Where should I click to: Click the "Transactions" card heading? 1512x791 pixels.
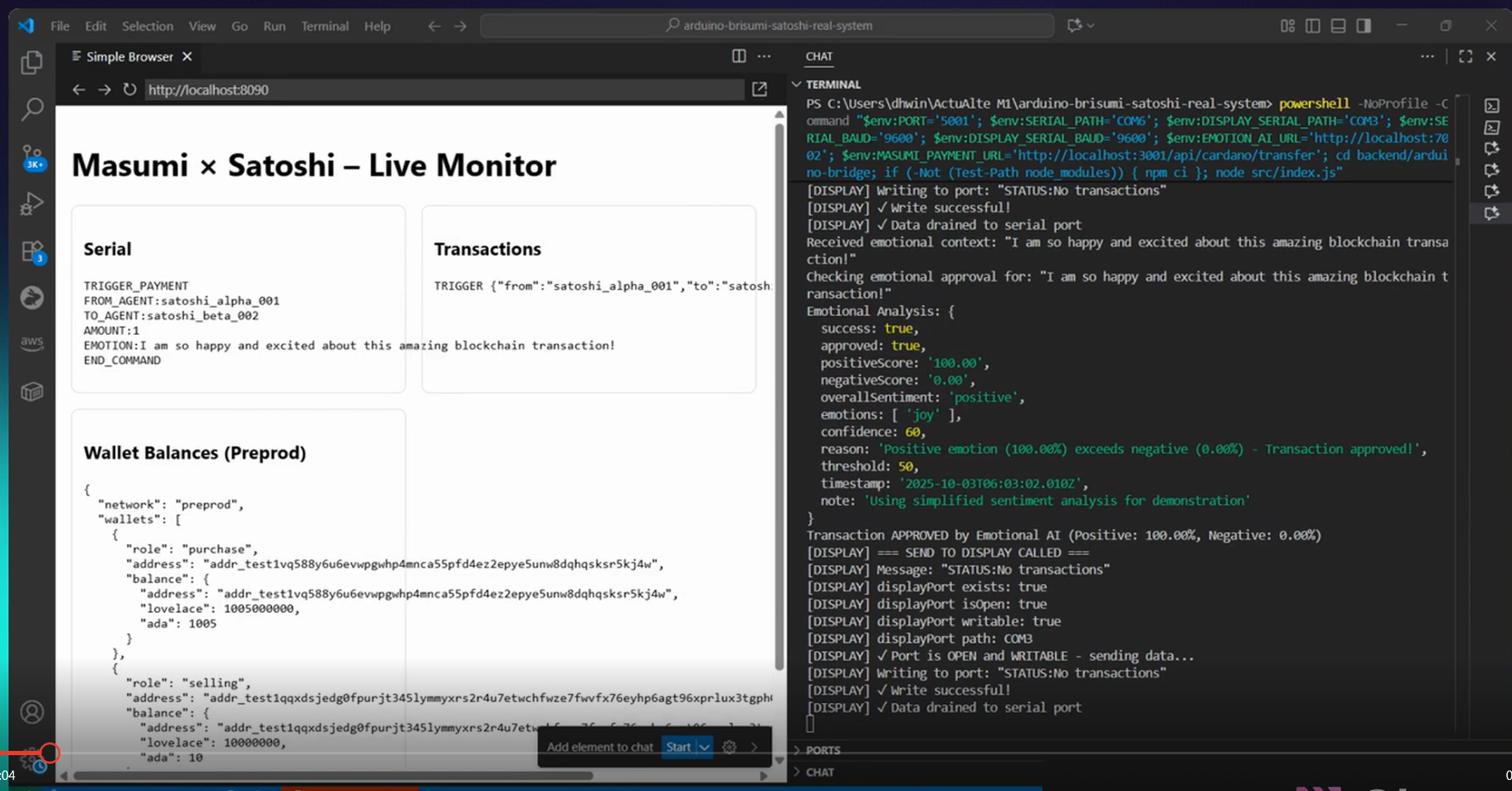coord(488,249)
